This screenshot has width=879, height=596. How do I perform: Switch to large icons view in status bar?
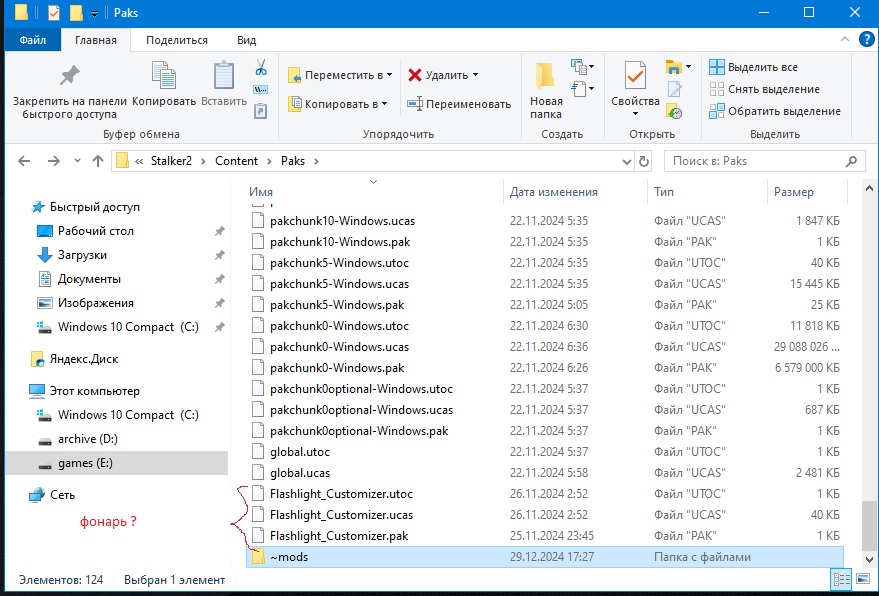(863, 580)
